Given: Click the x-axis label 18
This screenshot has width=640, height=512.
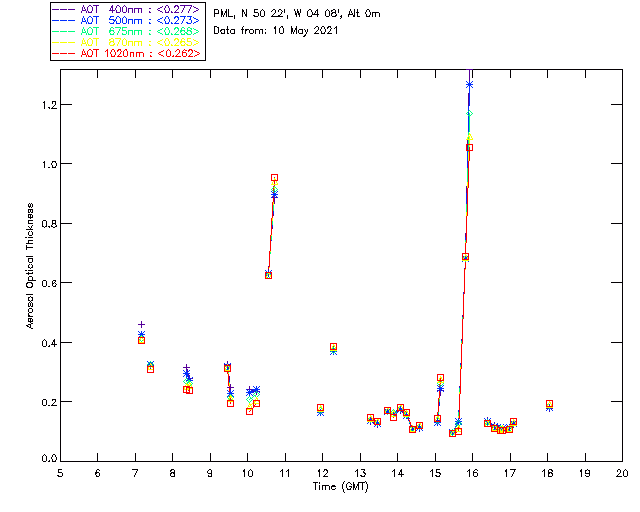Looking at the screenshot, I should [547, 473].
